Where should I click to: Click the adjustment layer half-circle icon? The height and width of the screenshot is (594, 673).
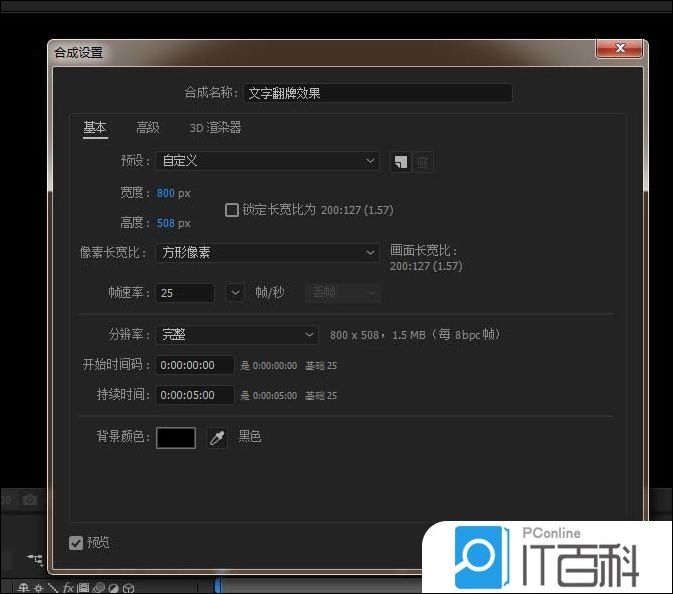(113, 588)
